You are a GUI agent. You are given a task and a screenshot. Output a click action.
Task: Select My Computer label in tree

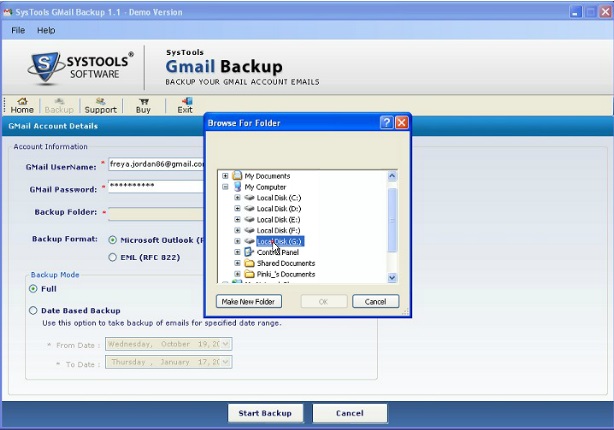pos(265,187)
